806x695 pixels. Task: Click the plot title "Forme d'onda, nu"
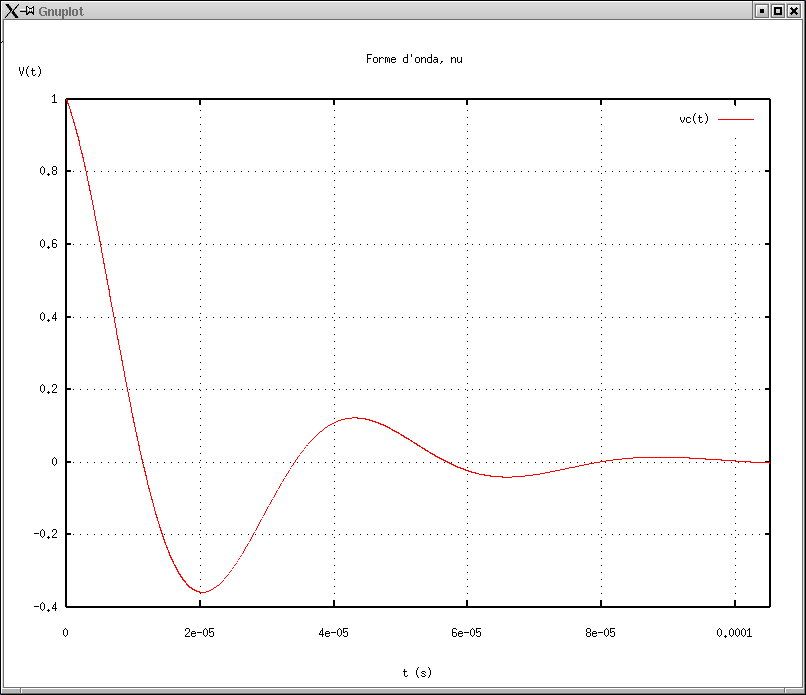(x=414, y=59)
